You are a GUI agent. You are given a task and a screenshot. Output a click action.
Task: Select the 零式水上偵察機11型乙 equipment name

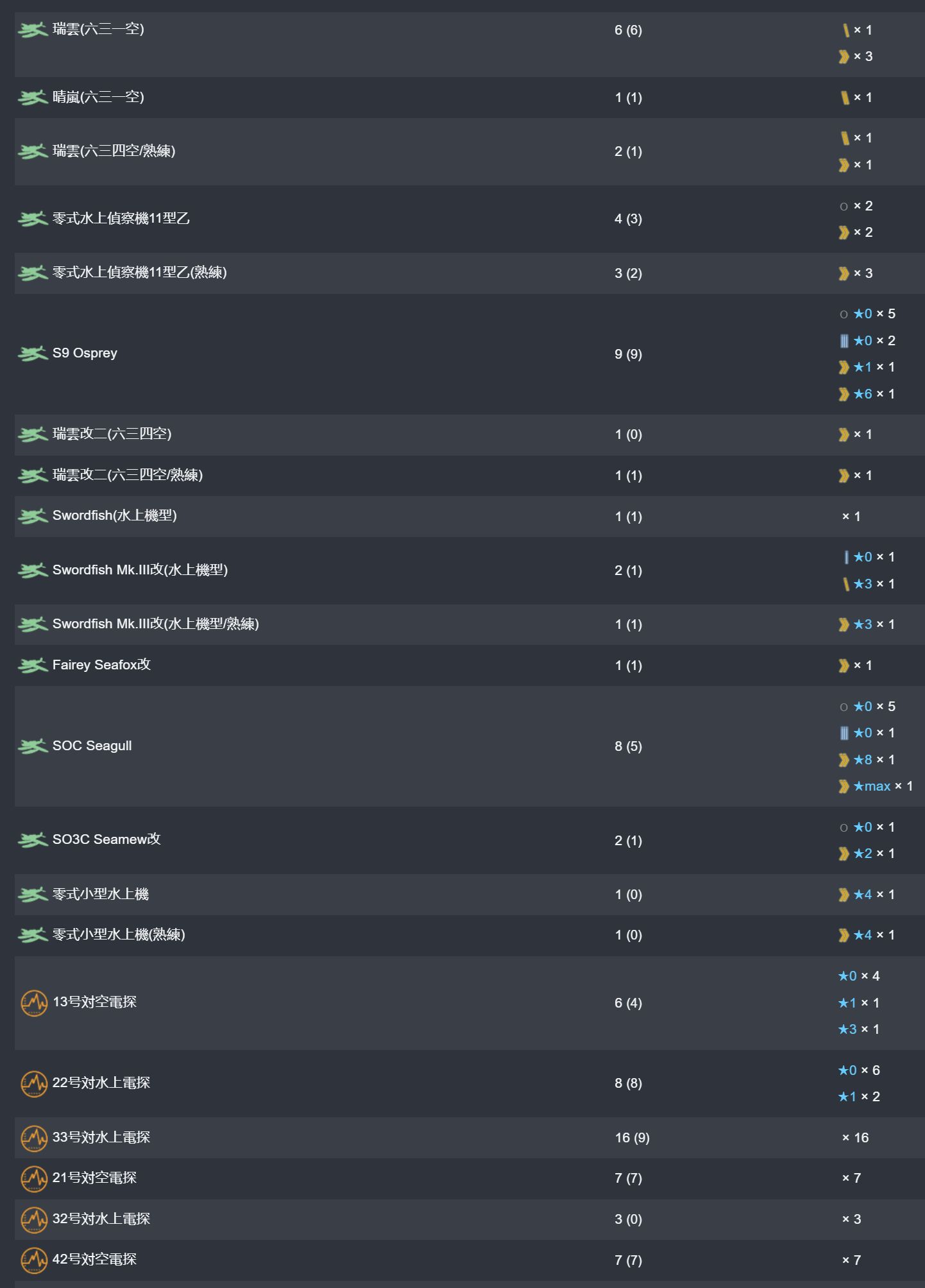pos(121,219)
